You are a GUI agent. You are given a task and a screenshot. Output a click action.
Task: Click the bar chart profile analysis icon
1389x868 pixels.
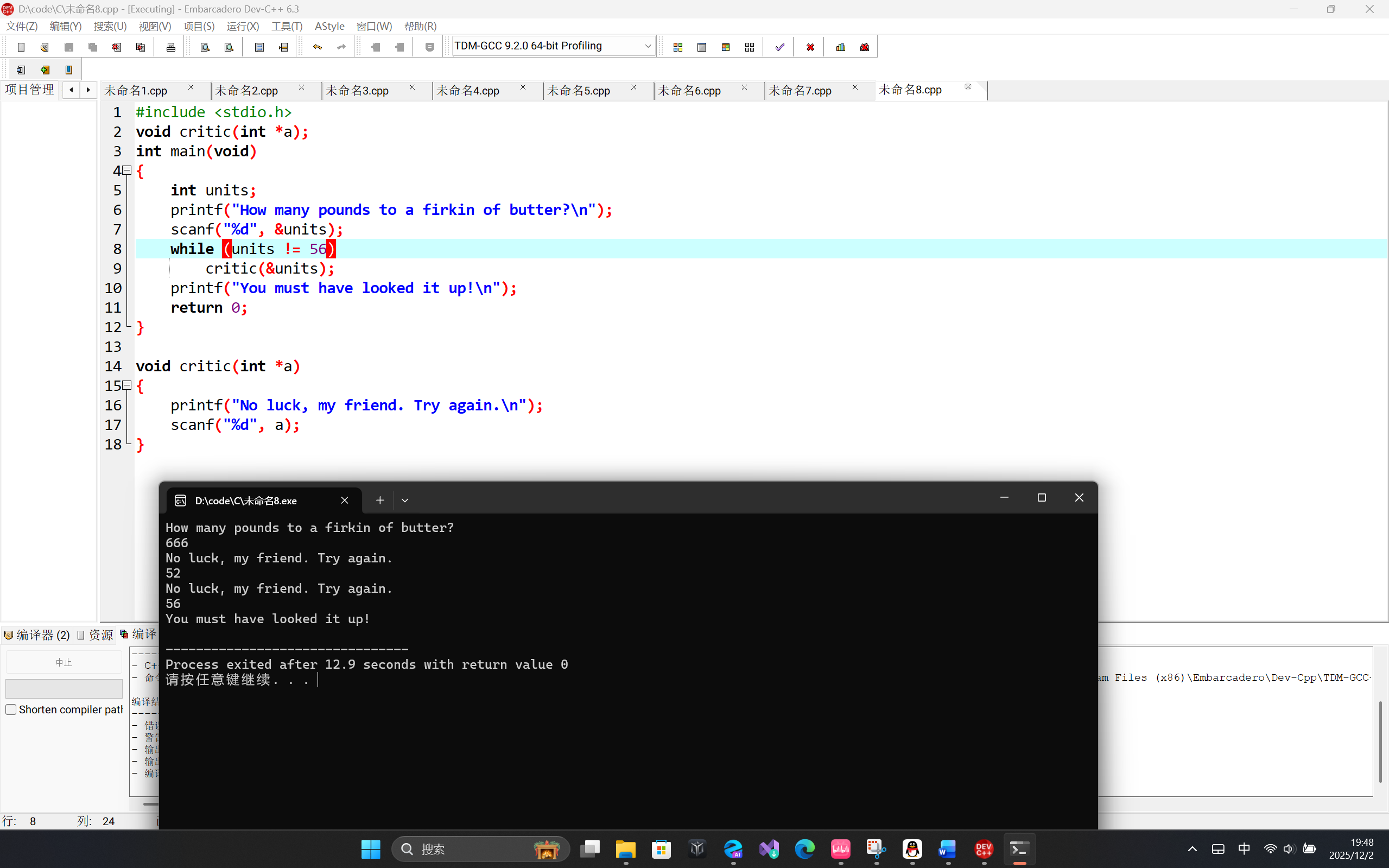841,47
